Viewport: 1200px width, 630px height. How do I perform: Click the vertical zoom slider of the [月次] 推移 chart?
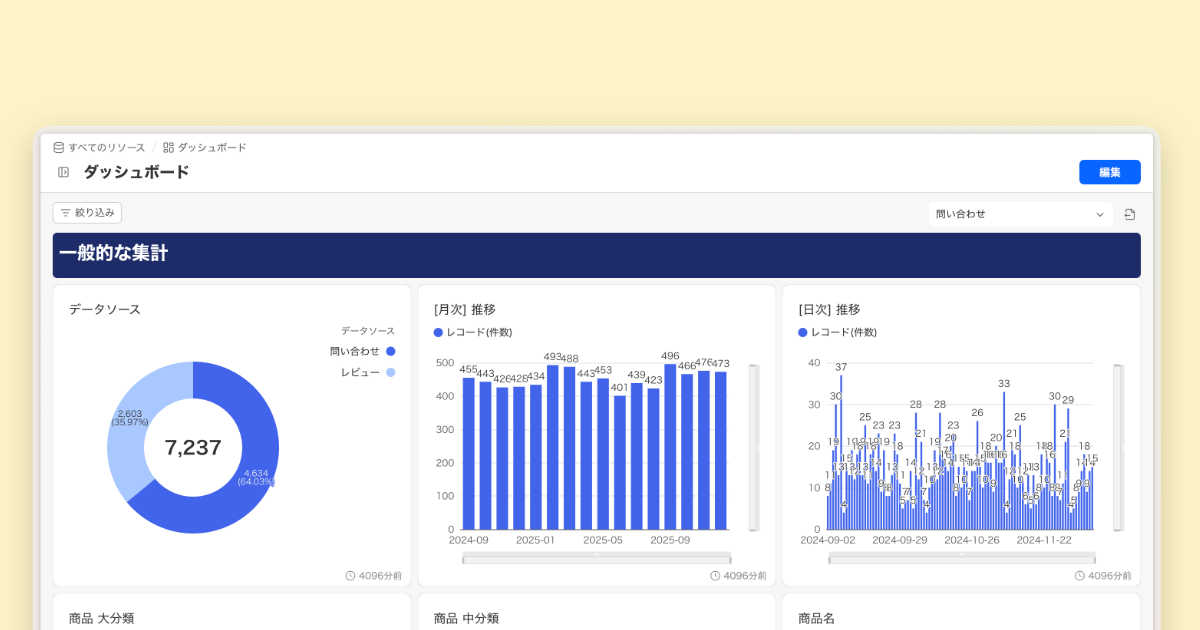tap(754, 447)
